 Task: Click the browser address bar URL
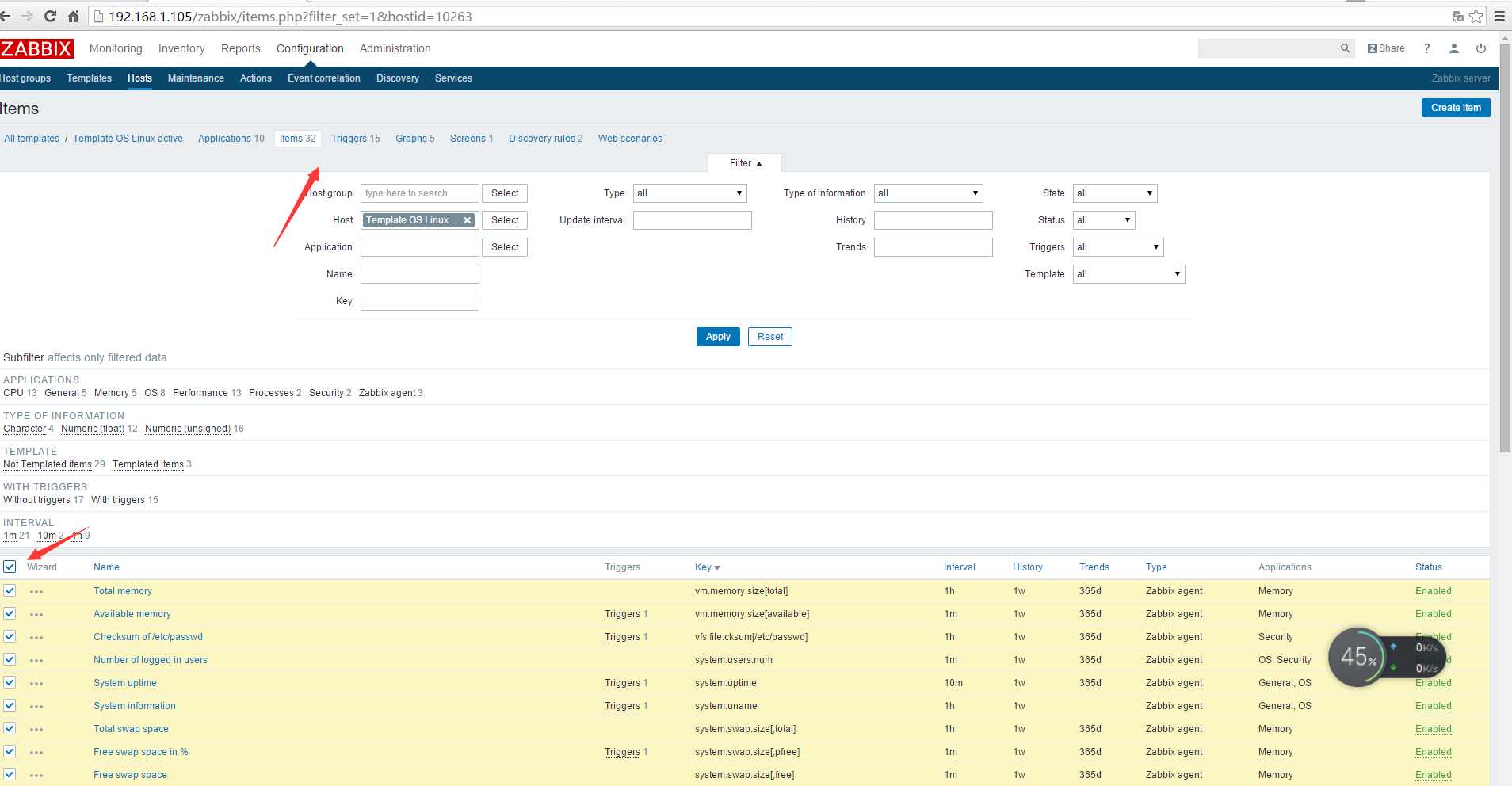[x=290, y=17]
